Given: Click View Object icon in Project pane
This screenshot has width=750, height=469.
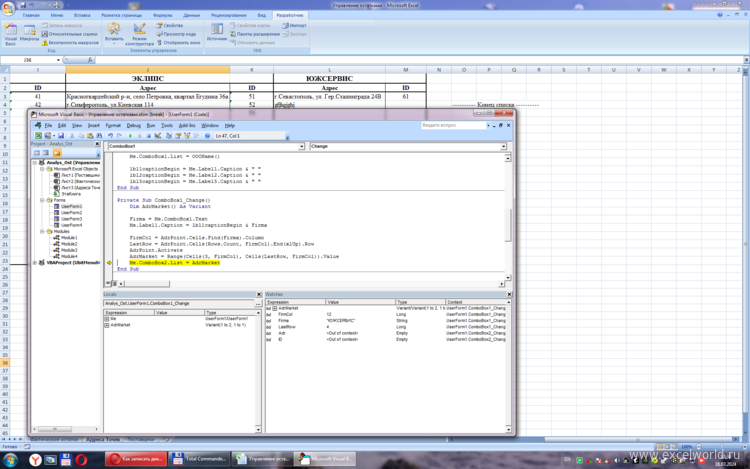Looking at the screenshot, I should 46,153.
